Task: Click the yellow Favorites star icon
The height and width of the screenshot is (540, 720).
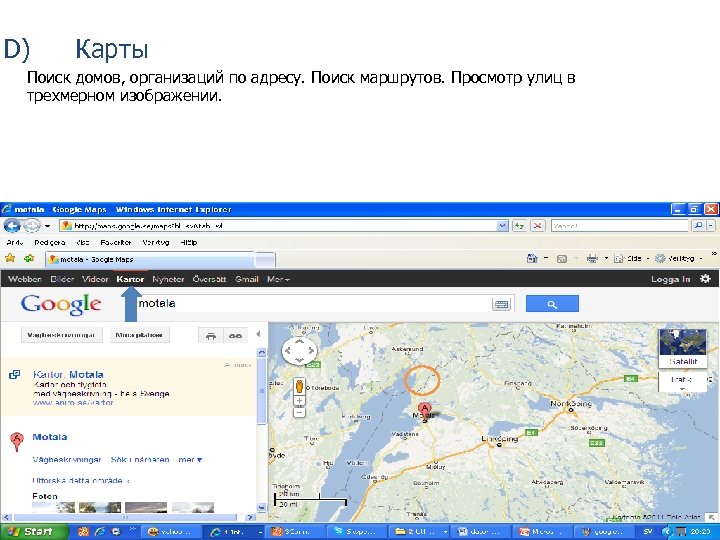Action: click(x=10, y=258)
